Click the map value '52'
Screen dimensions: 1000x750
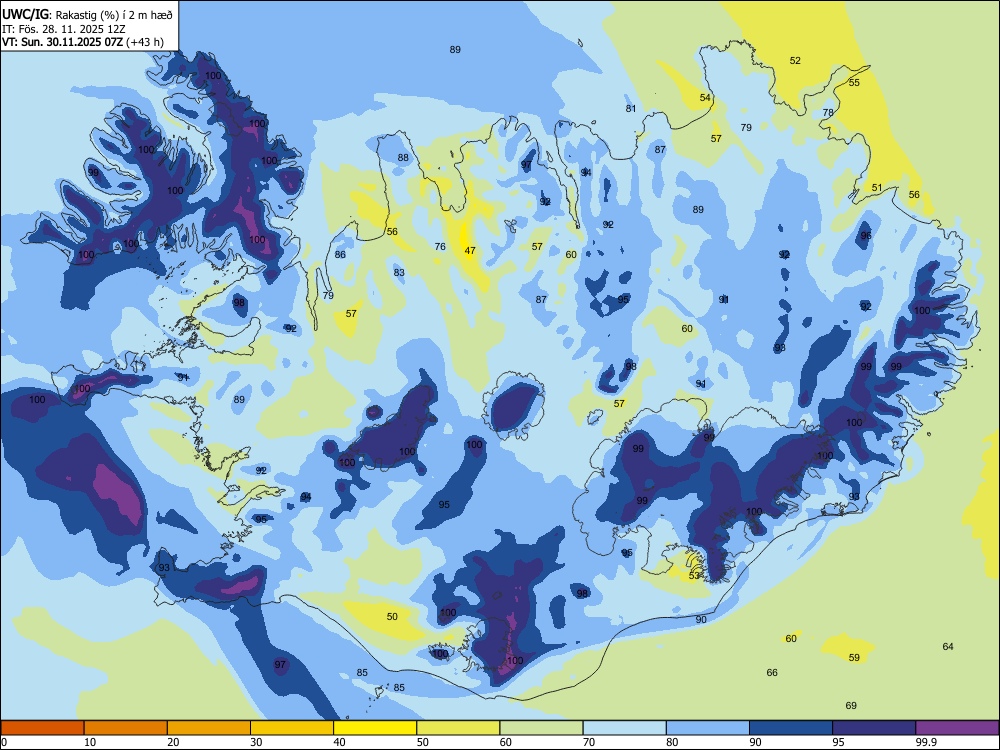(x=795, y=61)
